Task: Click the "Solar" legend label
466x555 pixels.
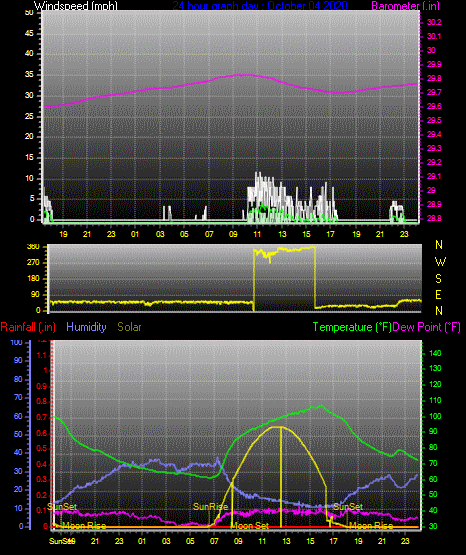Action: point(130,327)
